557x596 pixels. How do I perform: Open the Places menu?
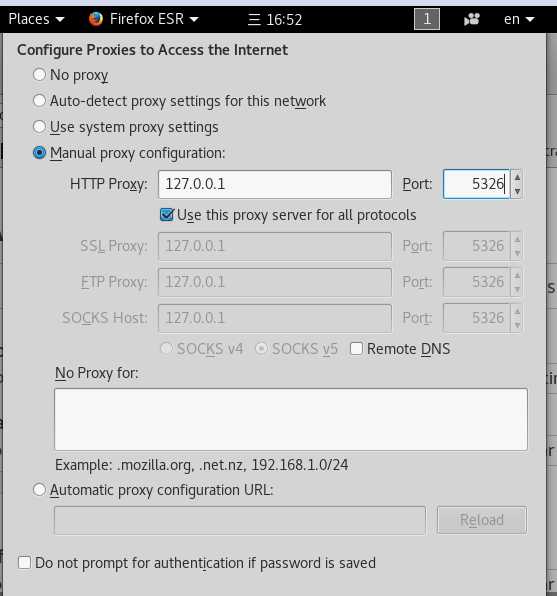pyautogui.click(x=36, y=19)
